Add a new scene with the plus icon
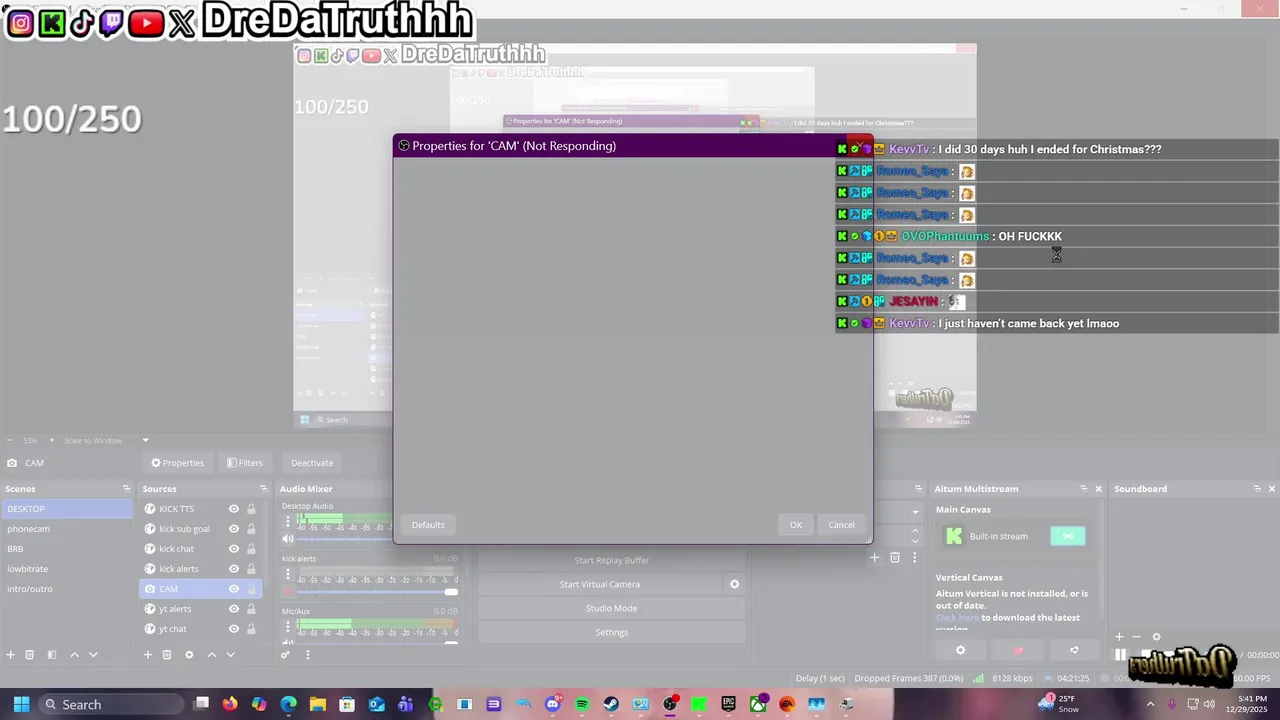The image size is (1280, 720). (11, 655)
